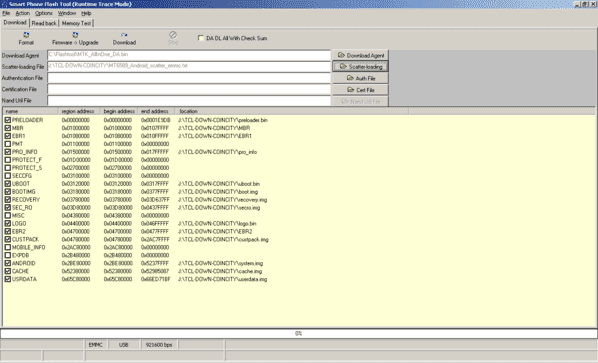
Task: Click the system.img location path
Action: coord(220,263)
